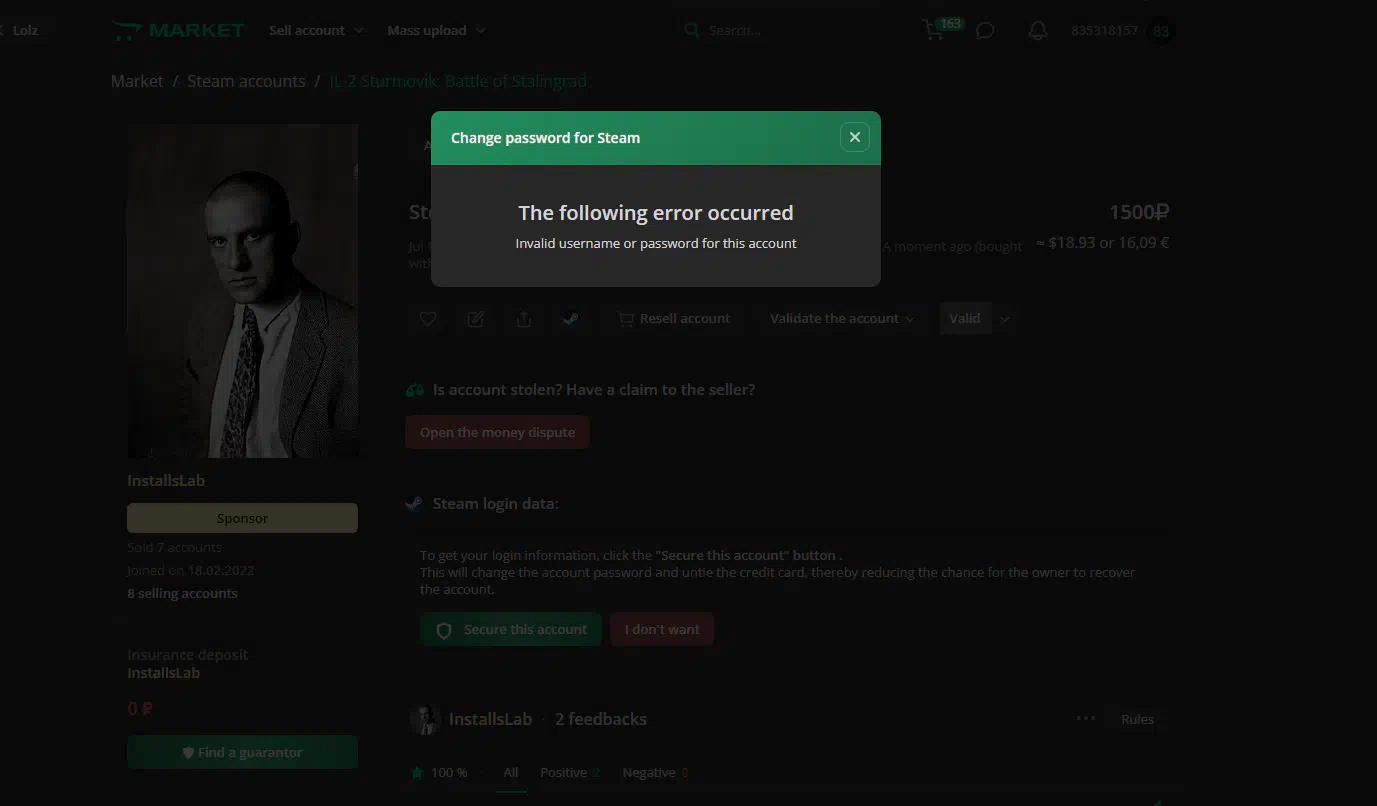Image resolution: width=1377 pixels, height=806 pixels.
Task: Click the username 835318157 in header
Action: click(x=1104, y=31)
